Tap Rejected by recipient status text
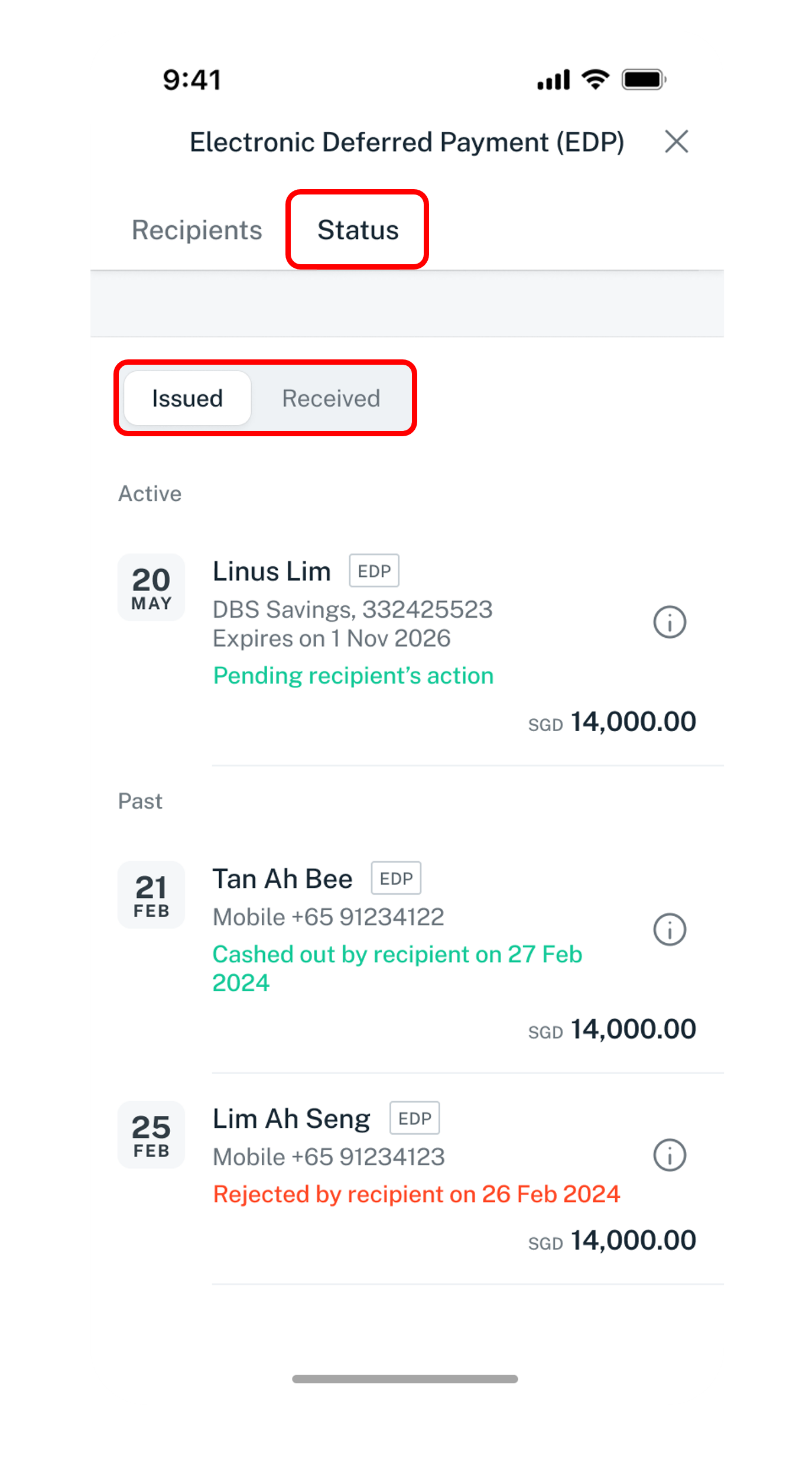The width and height of the screenshot is (812, 1463). tap(417, 1193)
